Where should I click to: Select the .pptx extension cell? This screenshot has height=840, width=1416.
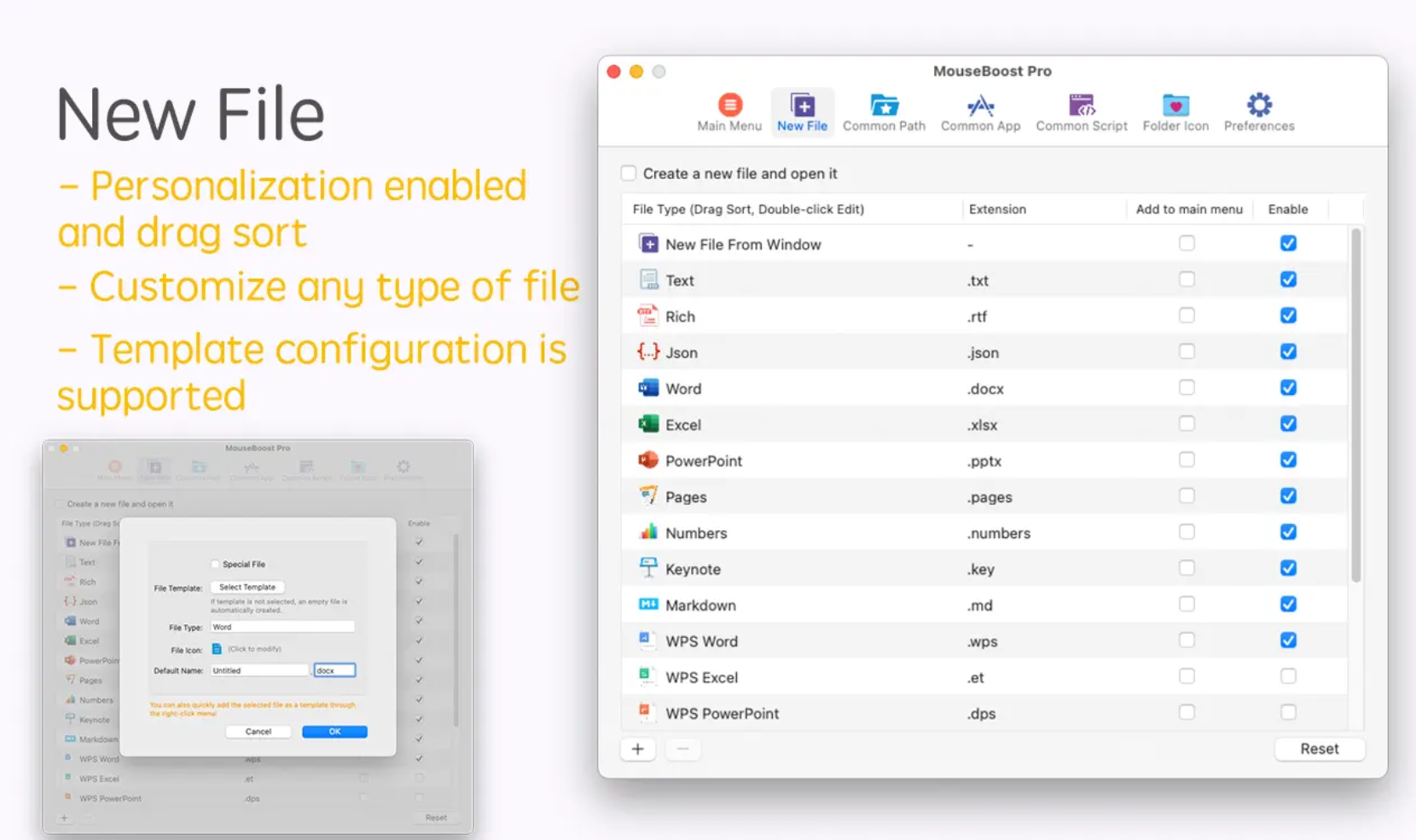point(984,461)
